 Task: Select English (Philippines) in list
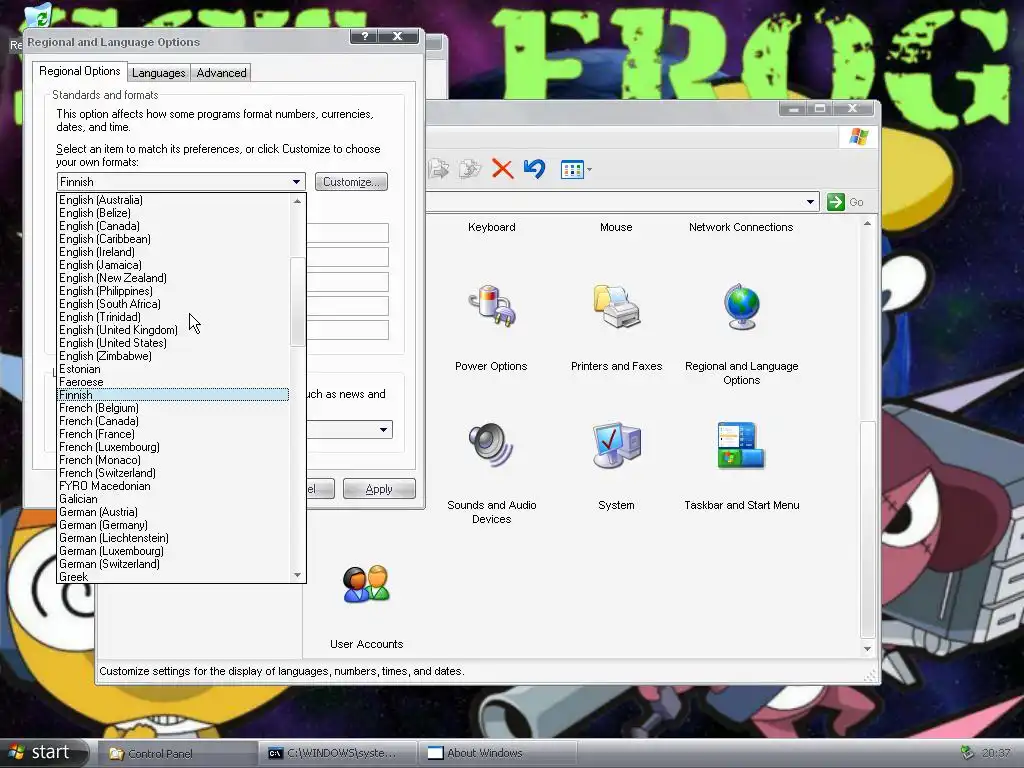click(173, 291)
